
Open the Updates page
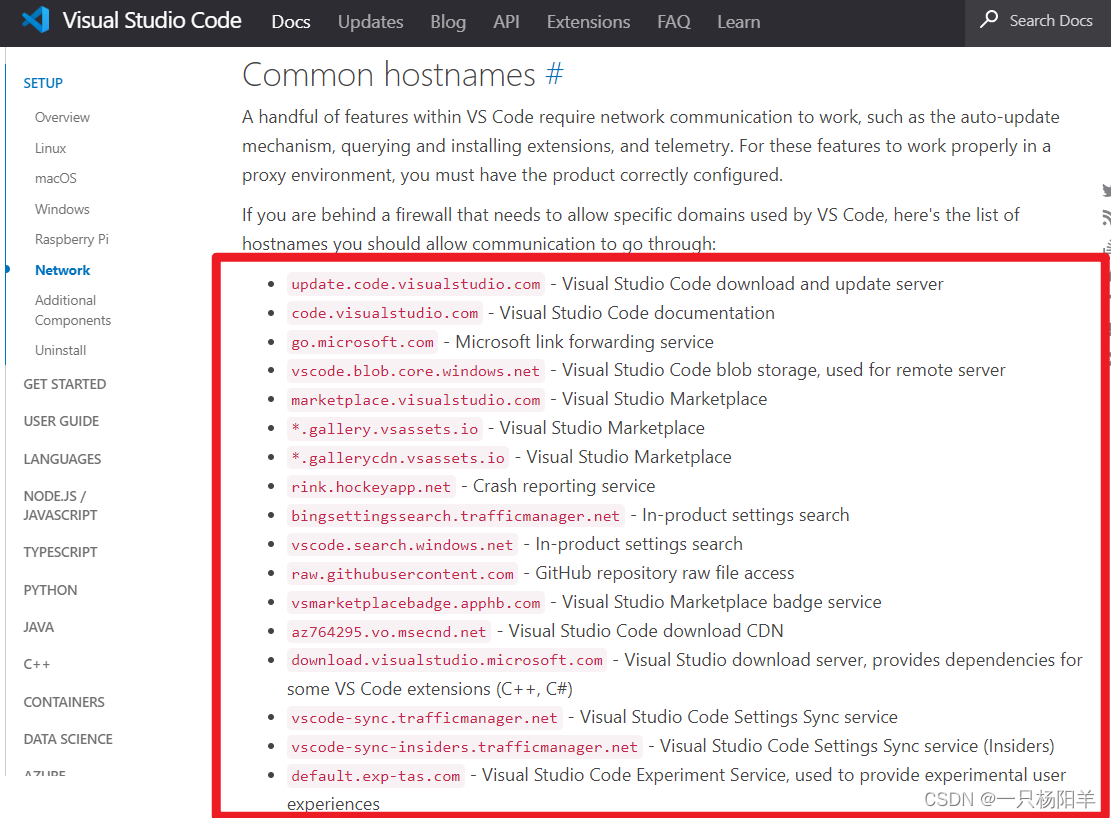[371, 22]
